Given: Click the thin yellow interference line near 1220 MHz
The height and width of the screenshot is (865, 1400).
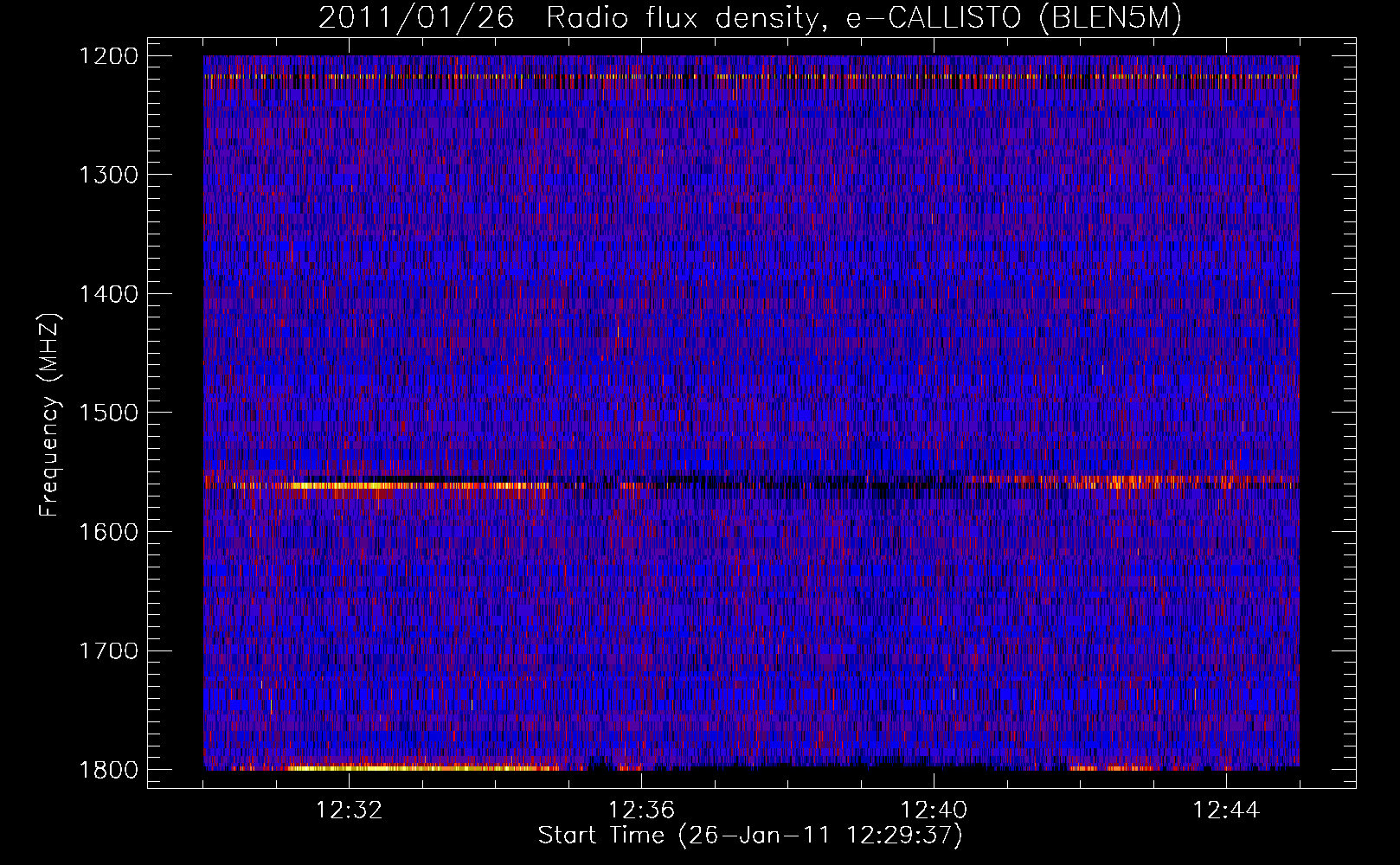Looking at the screenshot, I should (751, 77).
